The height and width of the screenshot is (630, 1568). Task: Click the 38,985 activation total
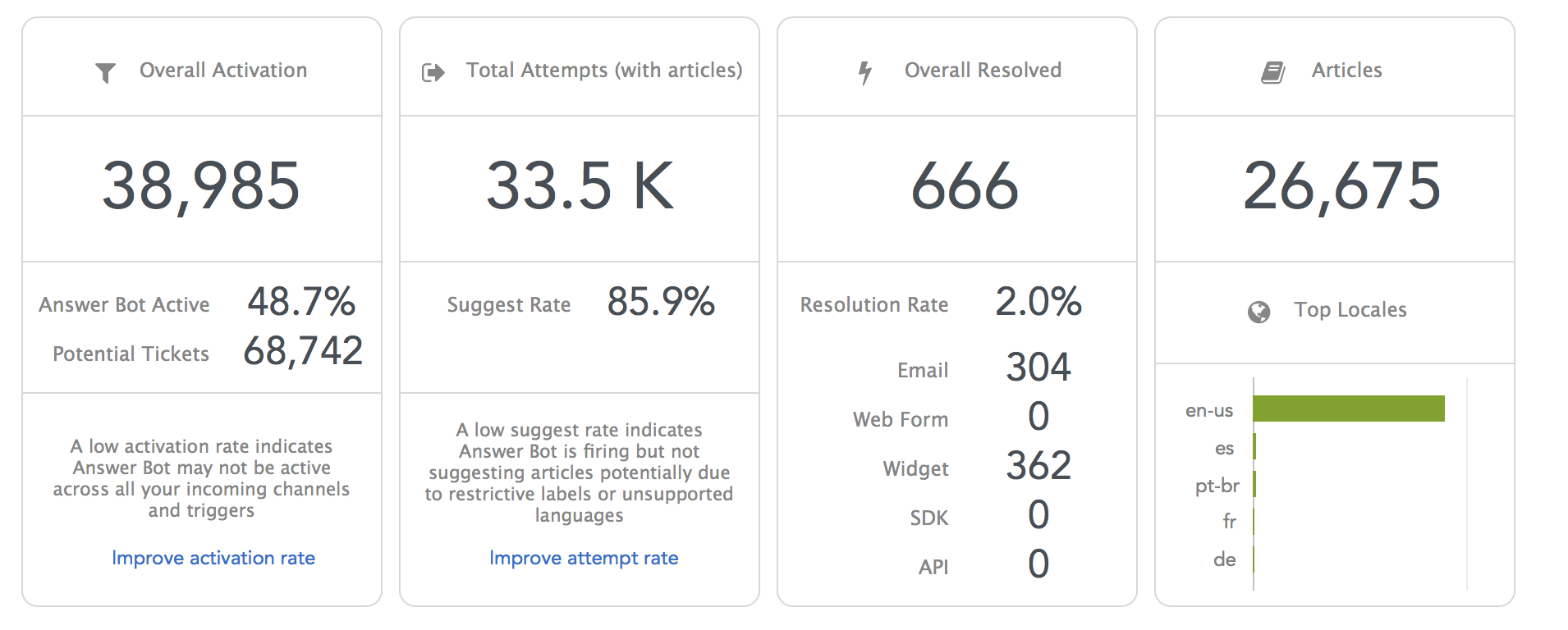(201, 186)
